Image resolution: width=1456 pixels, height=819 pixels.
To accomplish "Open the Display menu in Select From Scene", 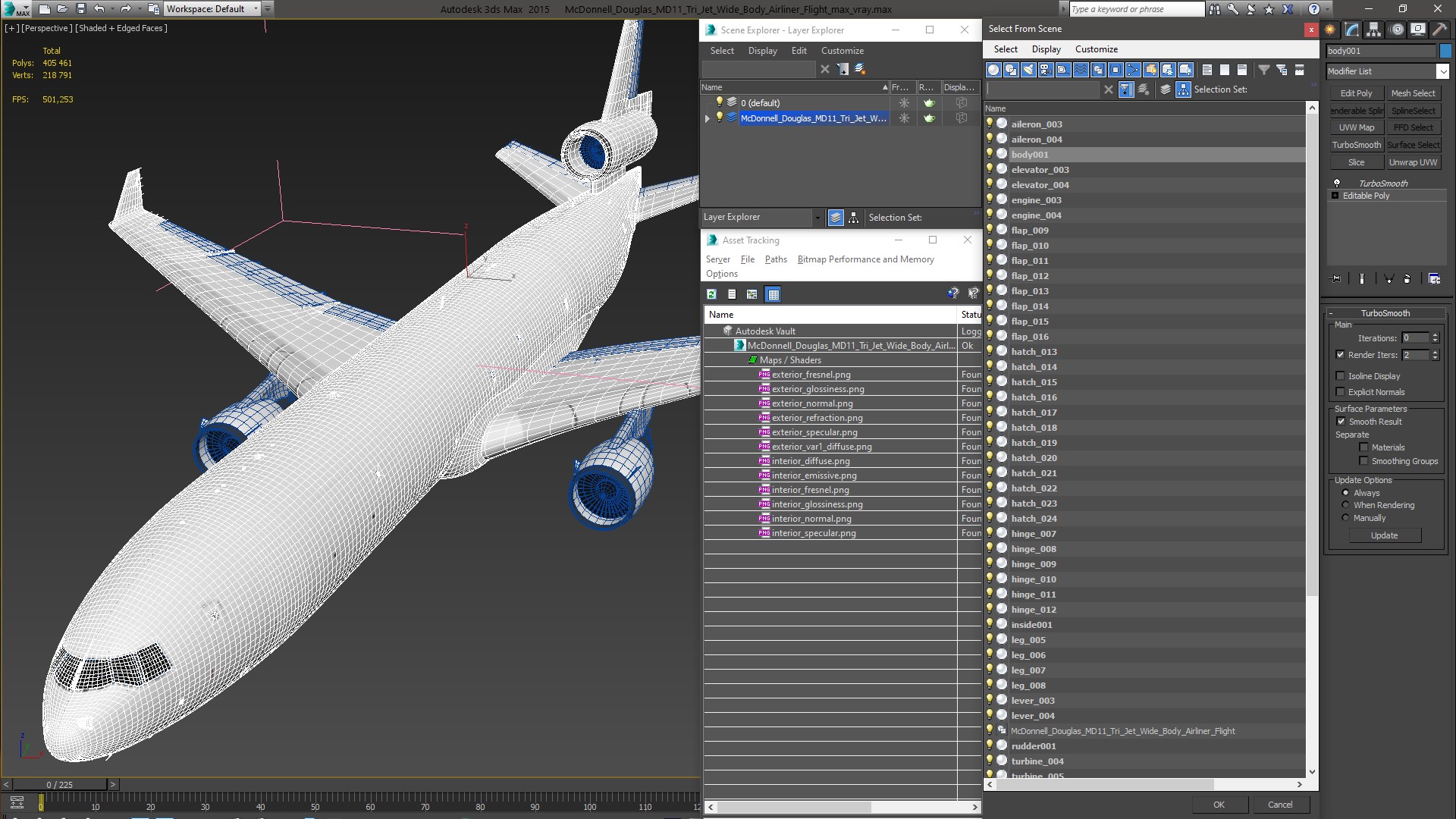I will click(1046, 49).
